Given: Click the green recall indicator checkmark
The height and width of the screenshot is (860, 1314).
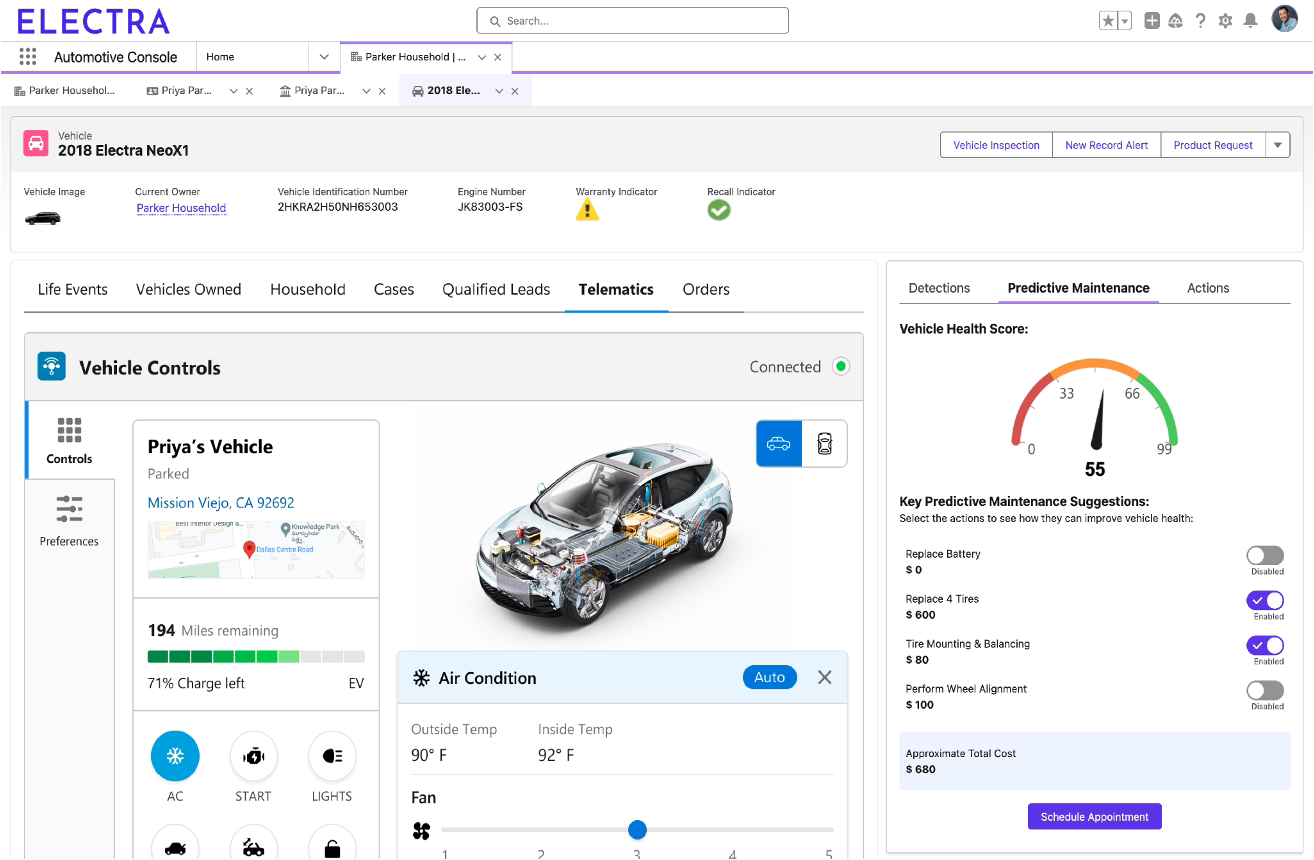Looking at the screenshot, I should [719, 210].
